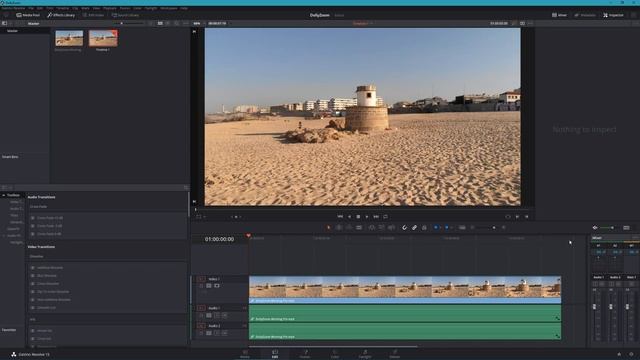Toggle the Effects Library panel button
The width and height of the screenshot is (640, 360).
click(61, 15)
